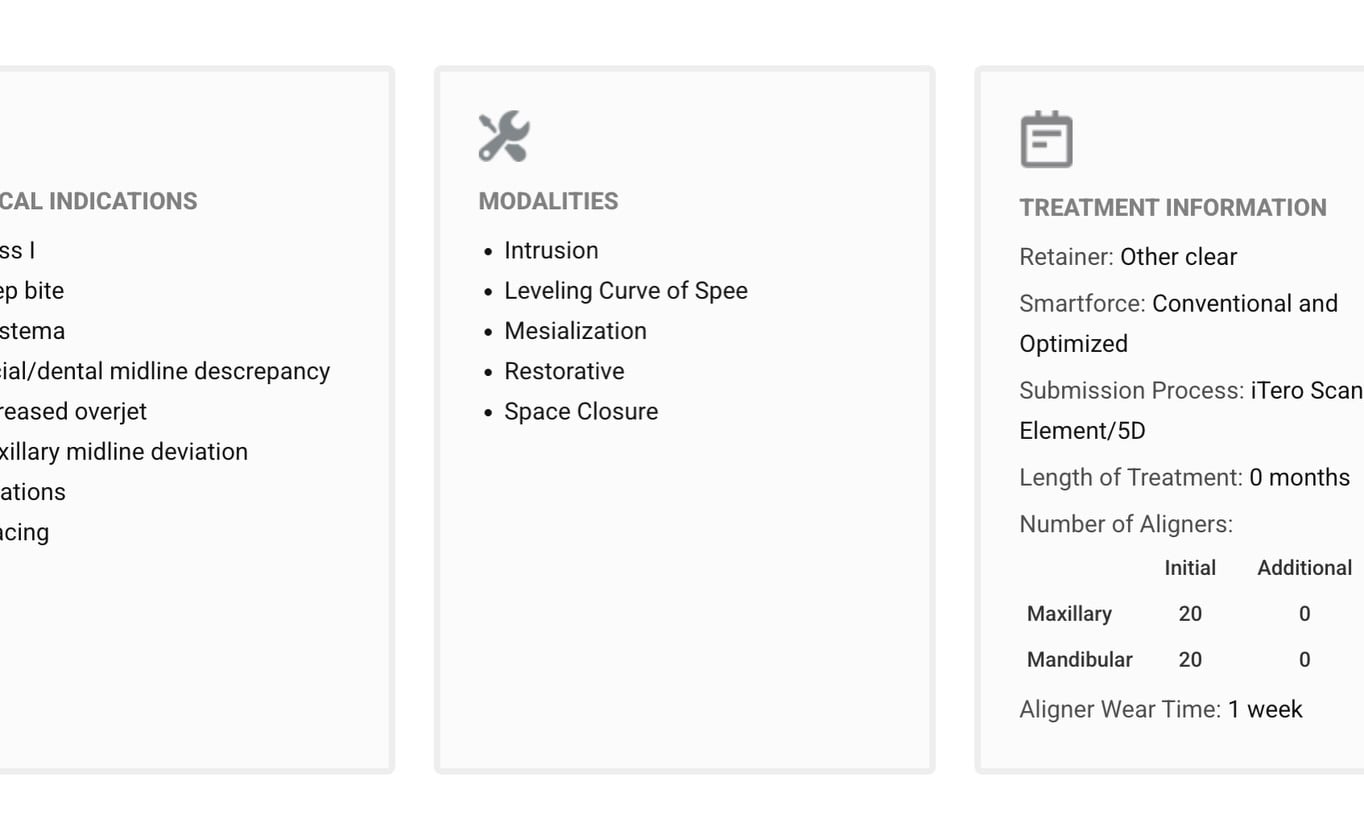Select the Maxillary initial aligners value 20
Screen dimensions: 1364x835
click(1190, 614)
